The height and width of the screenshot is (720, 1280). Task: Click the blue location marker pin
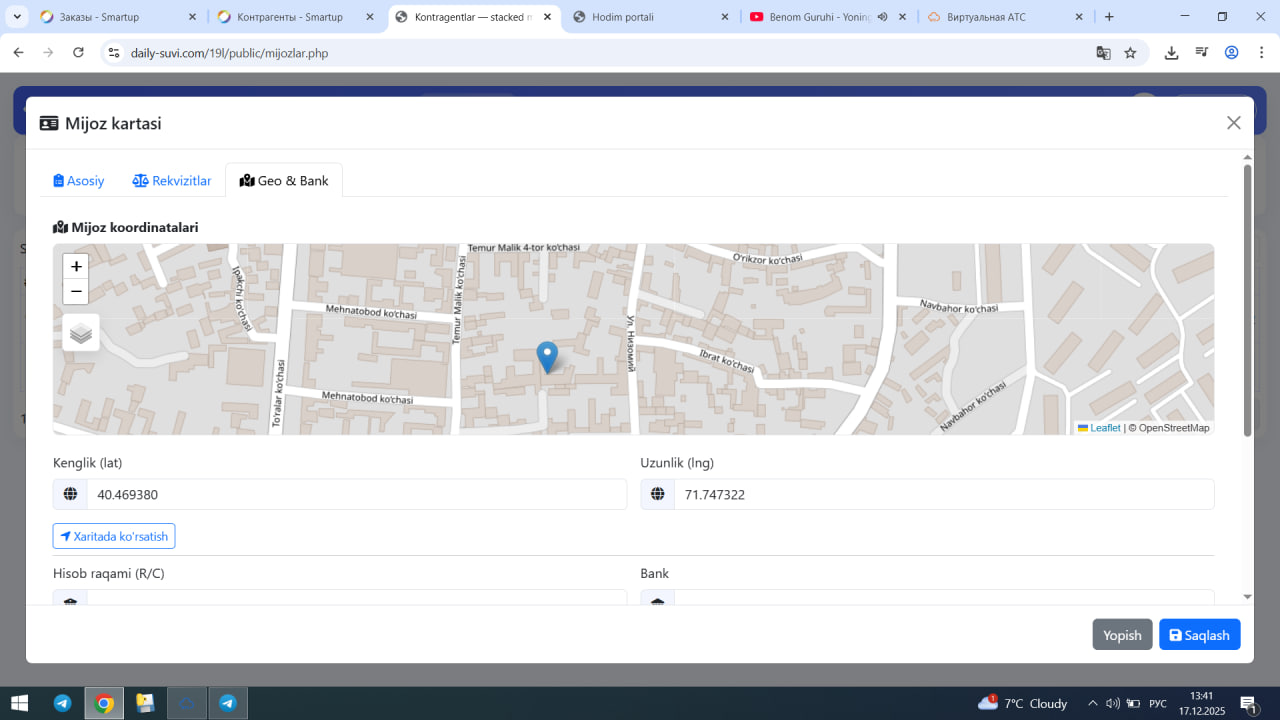click(x=547, y=356)
